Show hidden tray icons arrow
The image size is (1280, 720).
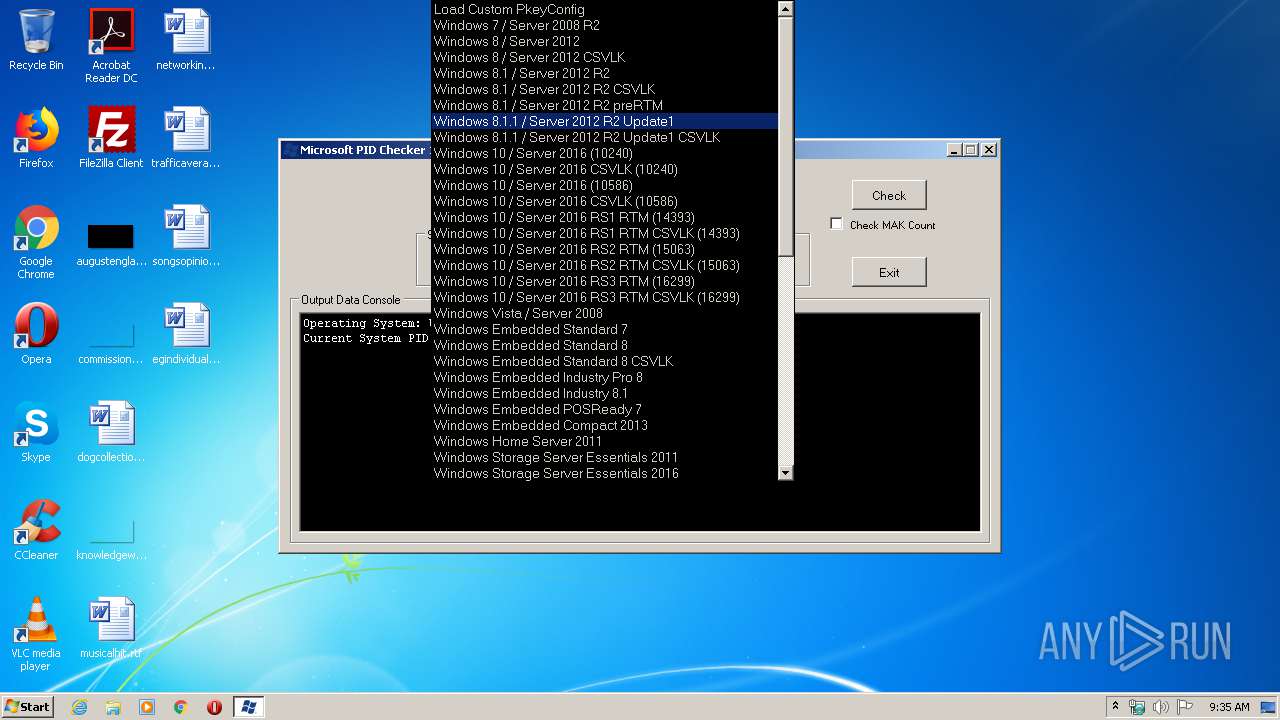pyautogui.click(x=1115, y=707)
